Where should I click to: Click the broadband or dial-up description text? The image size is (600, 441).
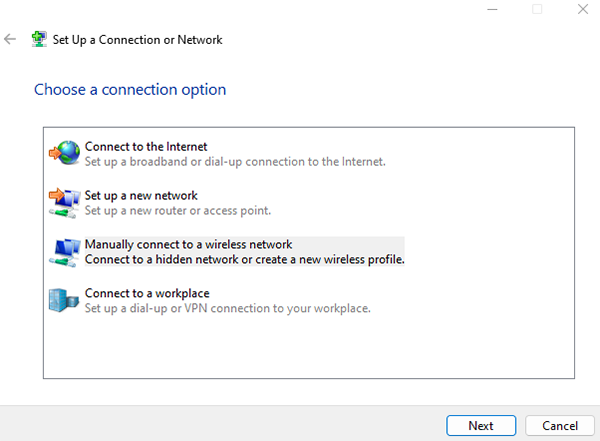point(235,161)
